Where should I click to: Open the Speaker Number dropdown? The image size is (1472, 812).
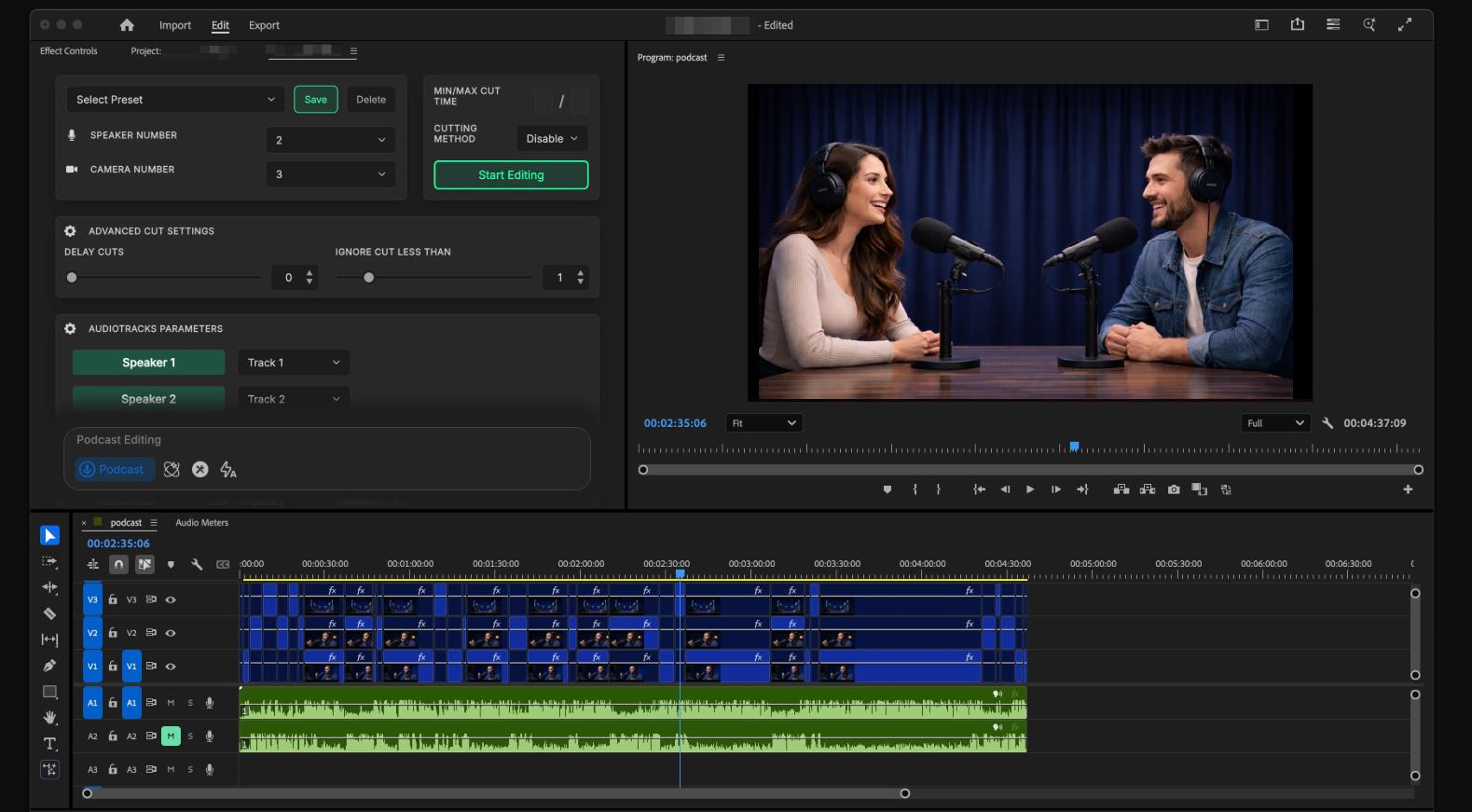pos(330,140)
